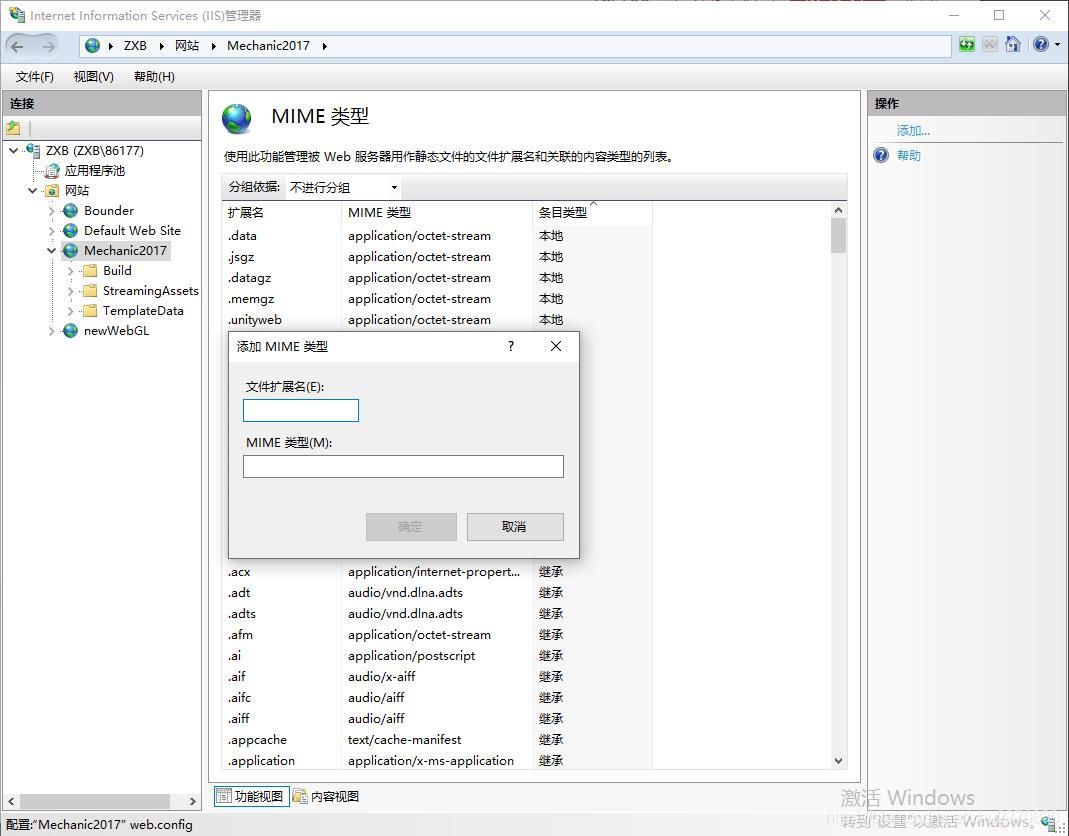Open the 文件(F) menu

tap(35, 76)
